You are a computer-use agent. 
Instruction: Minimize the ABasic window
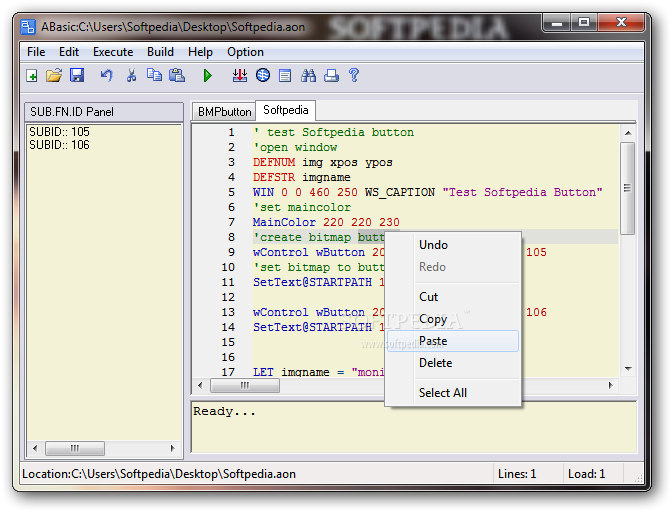coord(557,23)
